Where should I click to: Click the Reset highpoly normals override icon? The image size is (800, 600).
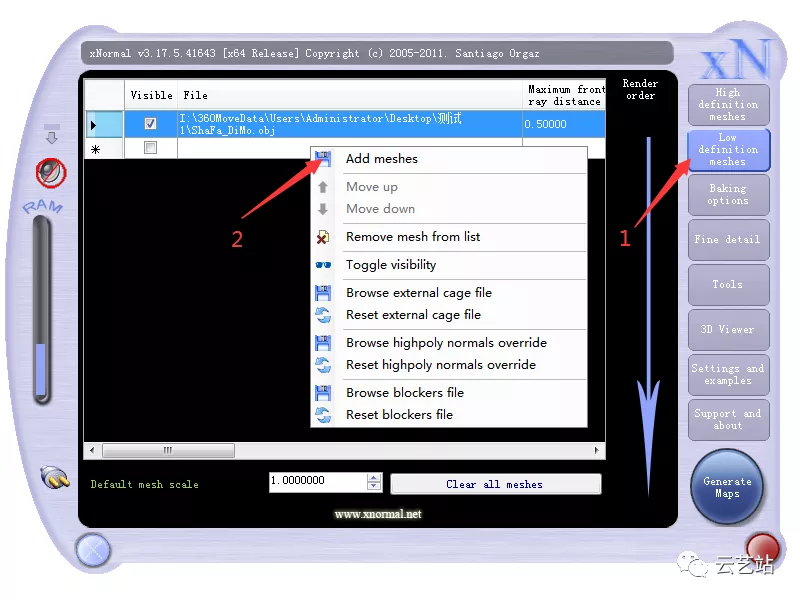click(x=323, y=365)
